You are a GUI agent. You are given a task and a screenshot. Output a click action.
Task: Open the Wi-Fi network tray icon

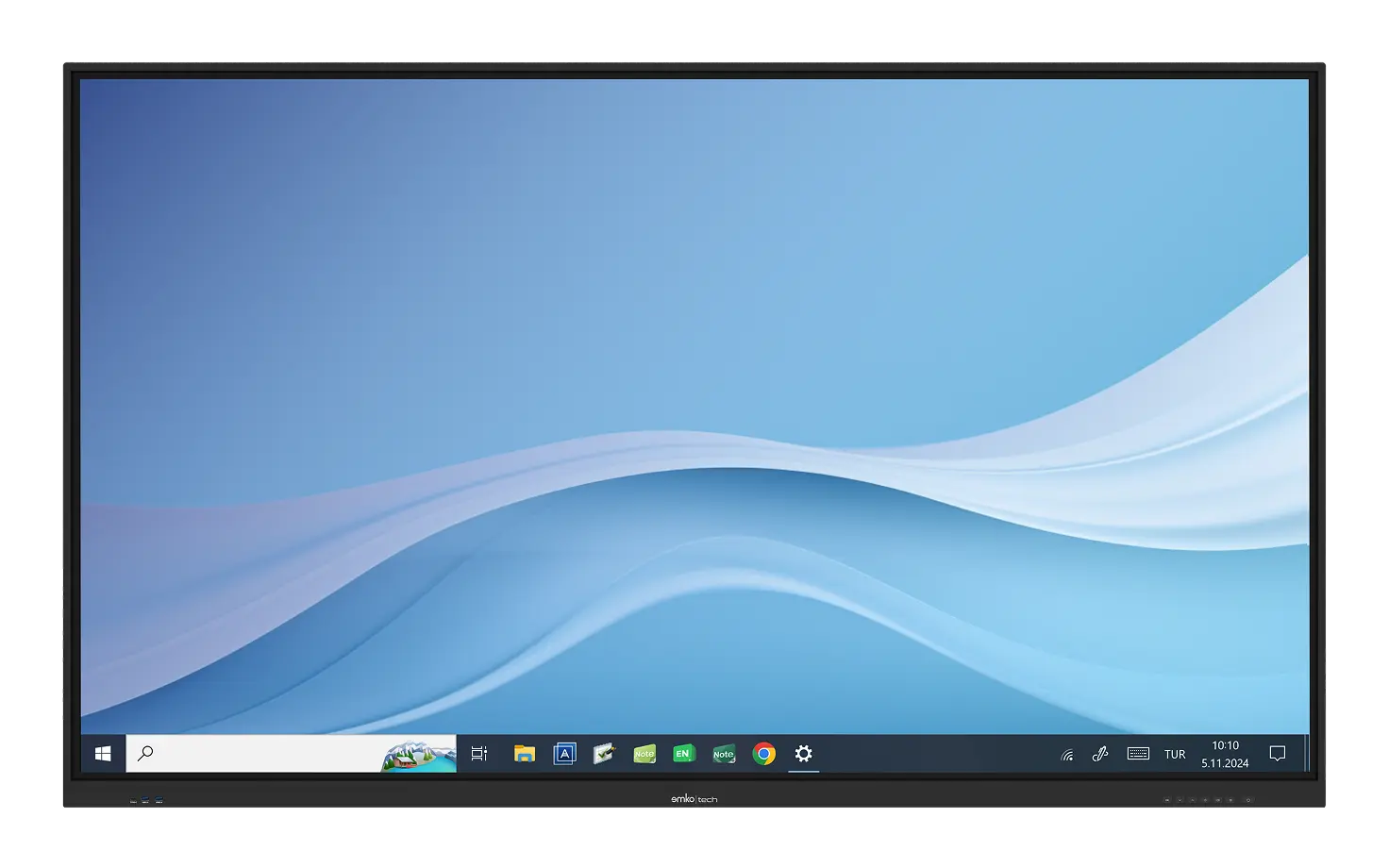point(1067,755)
